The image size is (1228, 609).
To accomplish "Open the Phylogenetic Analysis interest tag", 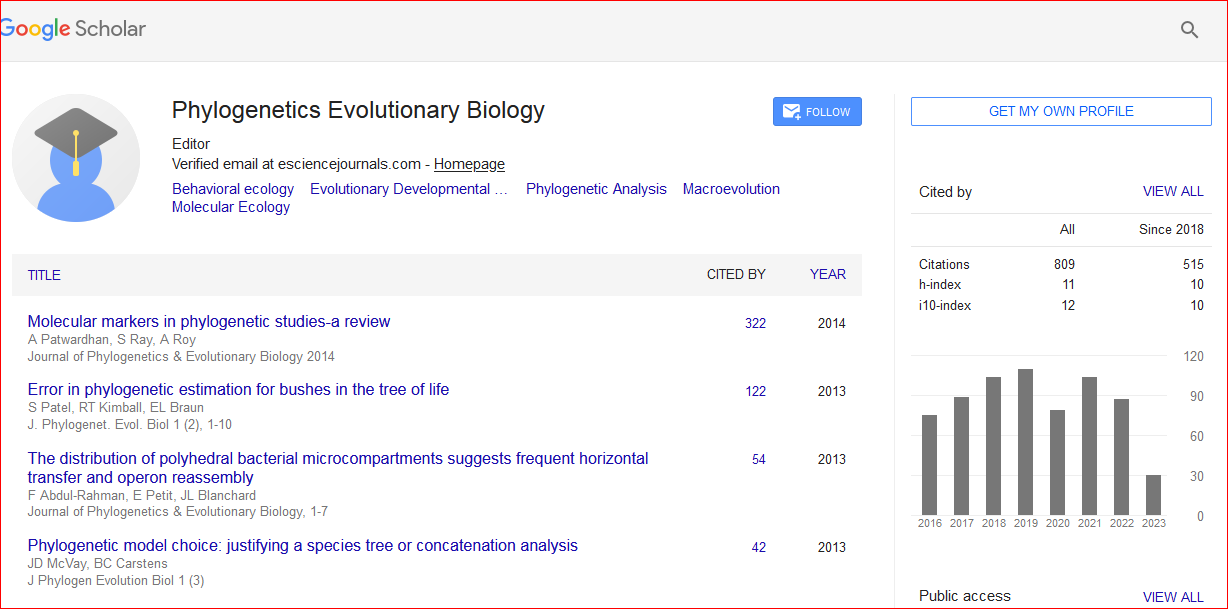I will pos(596,189).
